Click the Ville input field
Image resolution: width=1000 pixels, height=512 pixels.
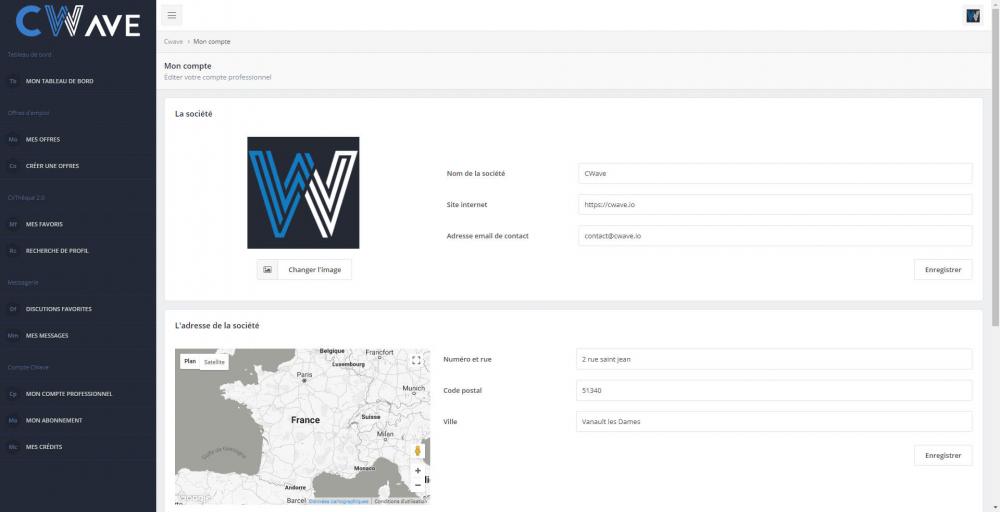774,421
